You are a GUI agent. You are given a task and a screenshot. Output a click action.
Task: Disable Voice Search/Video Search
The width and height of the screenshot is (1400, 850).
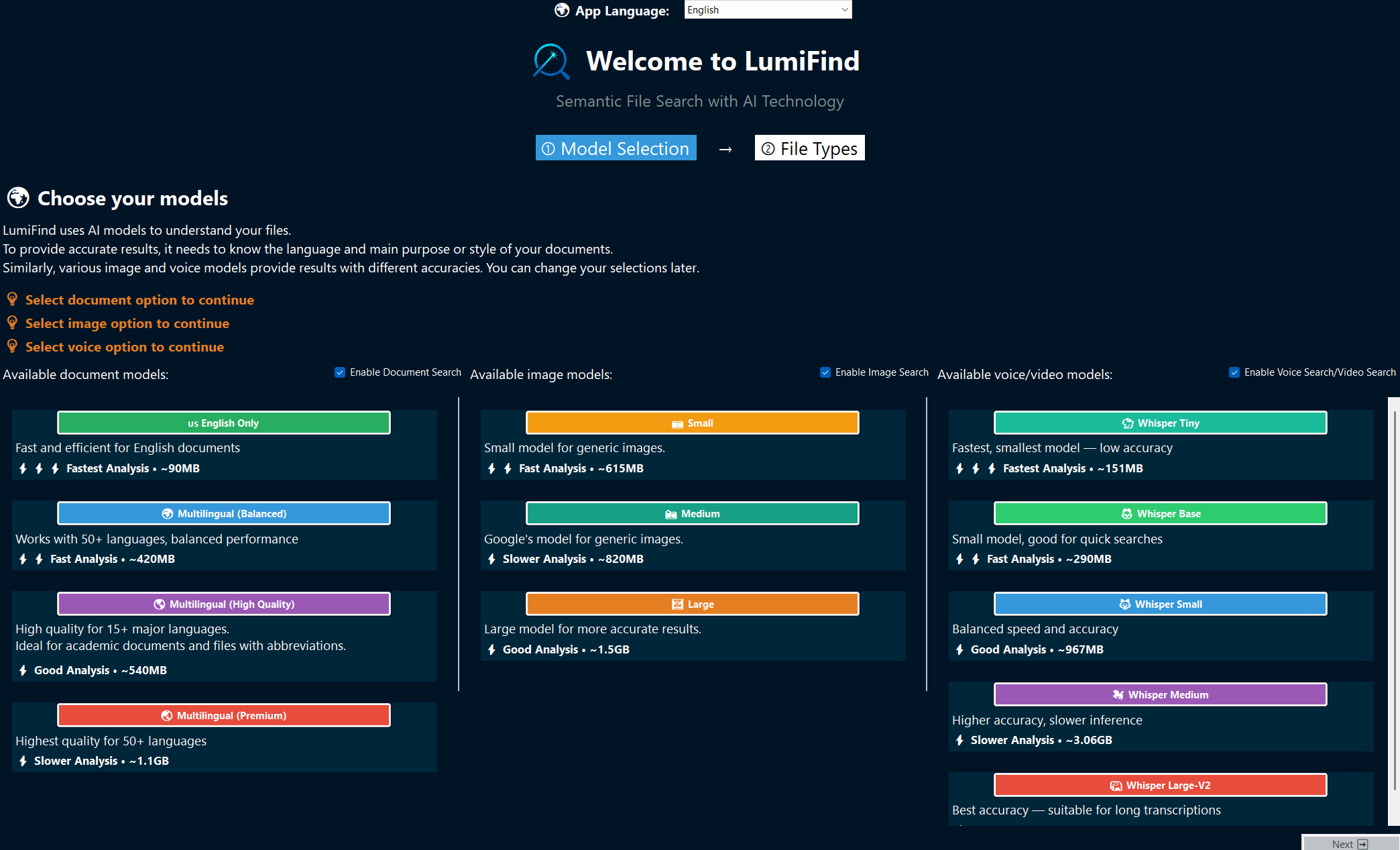1234,372
